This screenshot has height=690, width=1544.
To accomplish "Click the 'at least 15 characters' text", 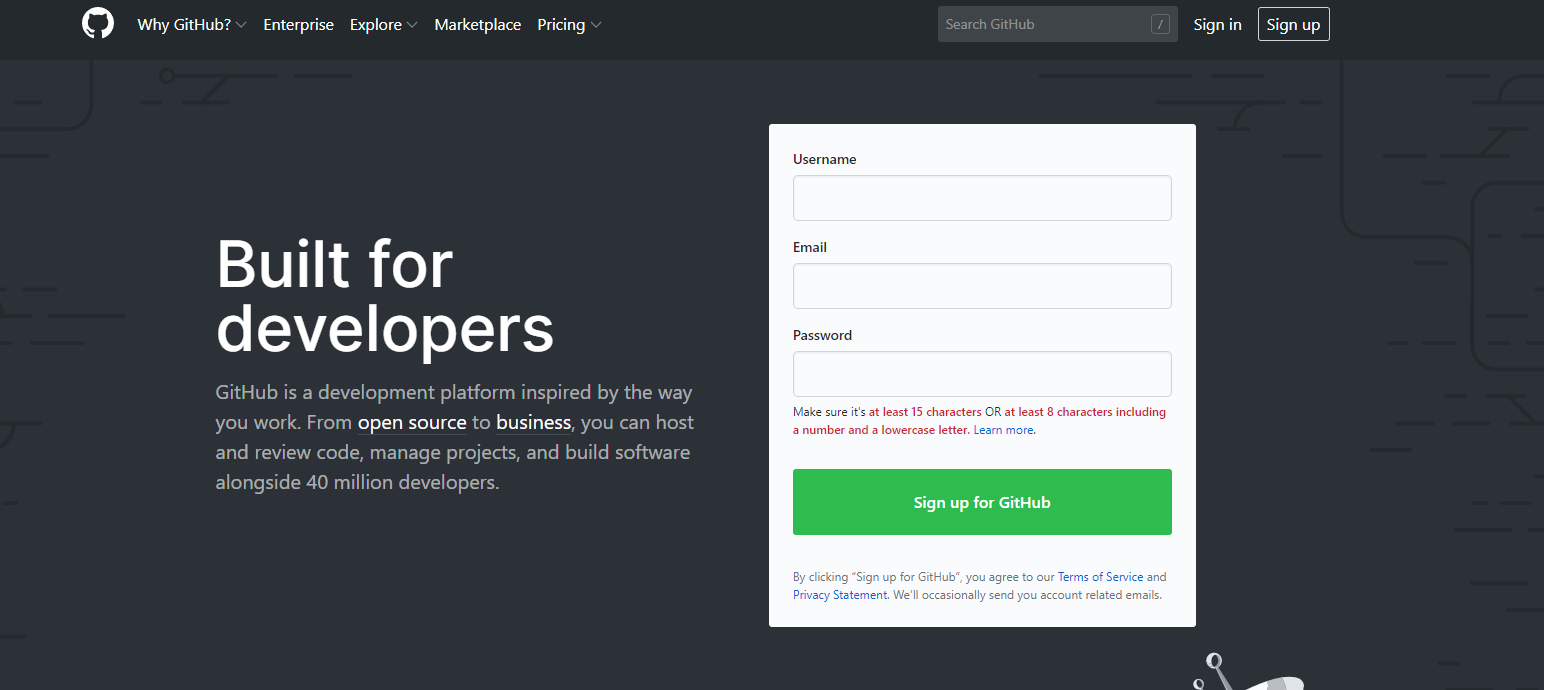I will 925,412.
